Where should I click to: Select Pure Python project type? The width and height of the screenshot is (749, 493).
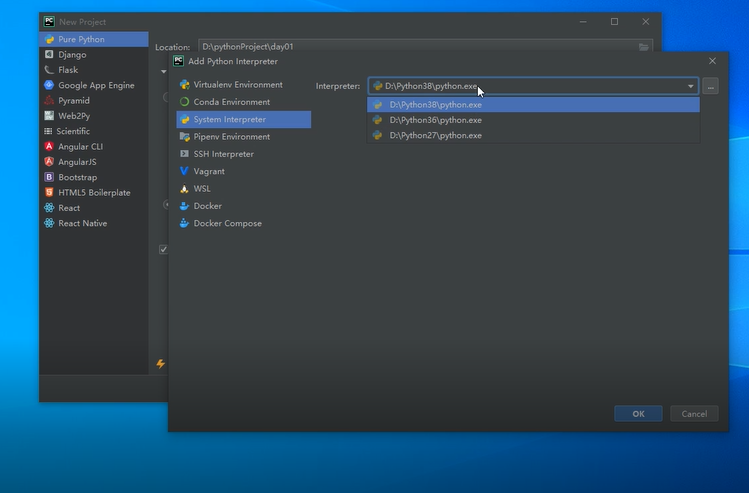94,39
